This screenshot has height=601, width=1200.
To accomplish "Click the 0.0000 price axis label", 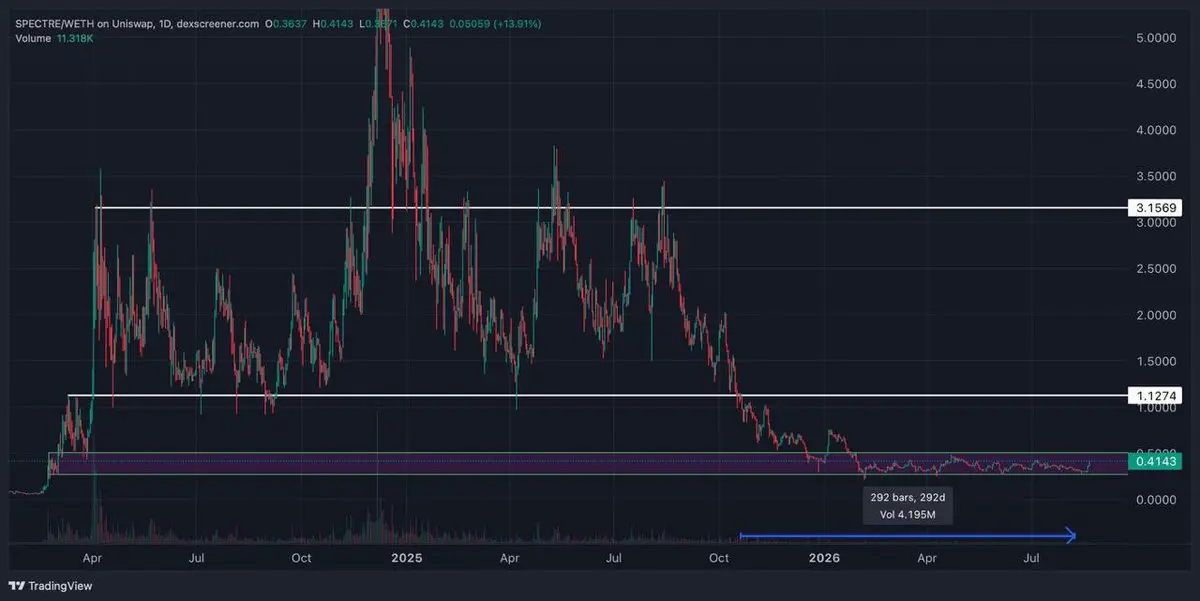I will (1154, 499).
